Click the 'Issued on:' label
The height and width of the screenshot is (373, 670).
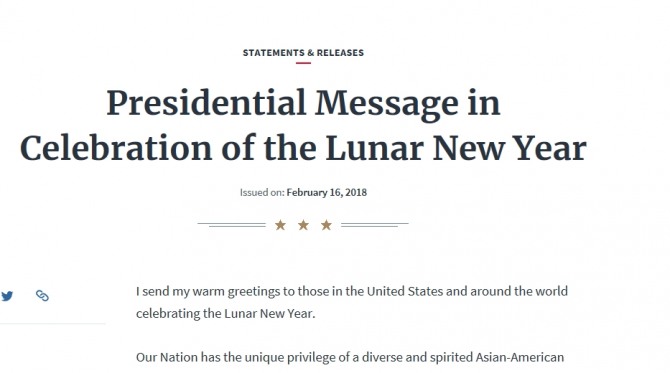click(262, 192)
